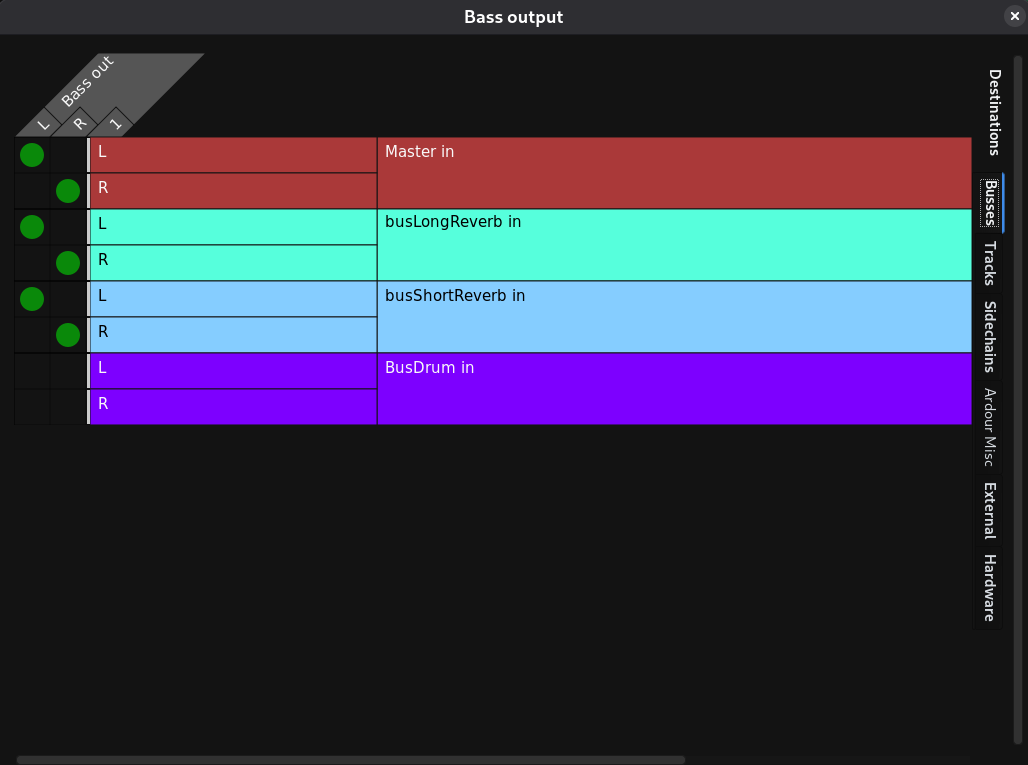This screenshot has height=765, width=1028.
Task: Click the horizontal scrollbar at the bottom
Action: [x=350, y=760]
